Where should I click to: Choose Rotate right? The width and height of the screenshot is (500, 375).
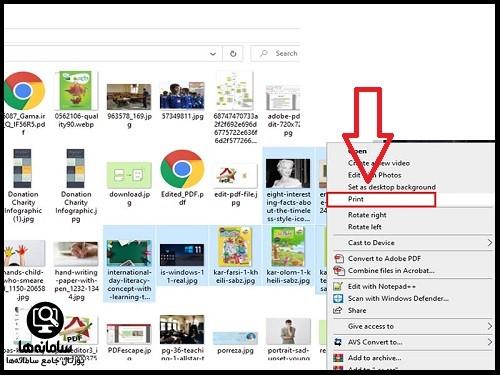pos(367,215)
